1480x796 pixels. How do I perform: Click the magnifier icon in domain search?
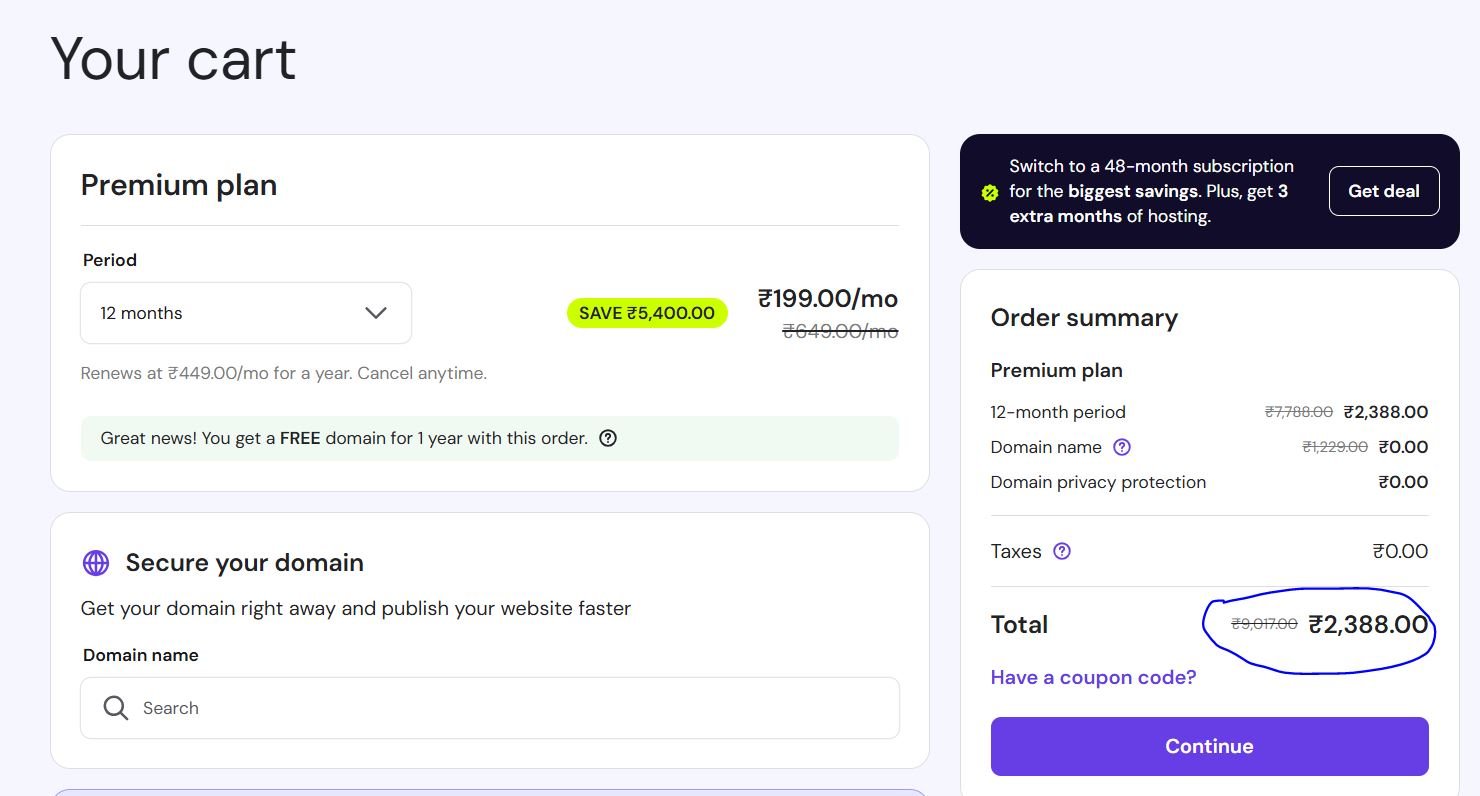tap(116, 708)
